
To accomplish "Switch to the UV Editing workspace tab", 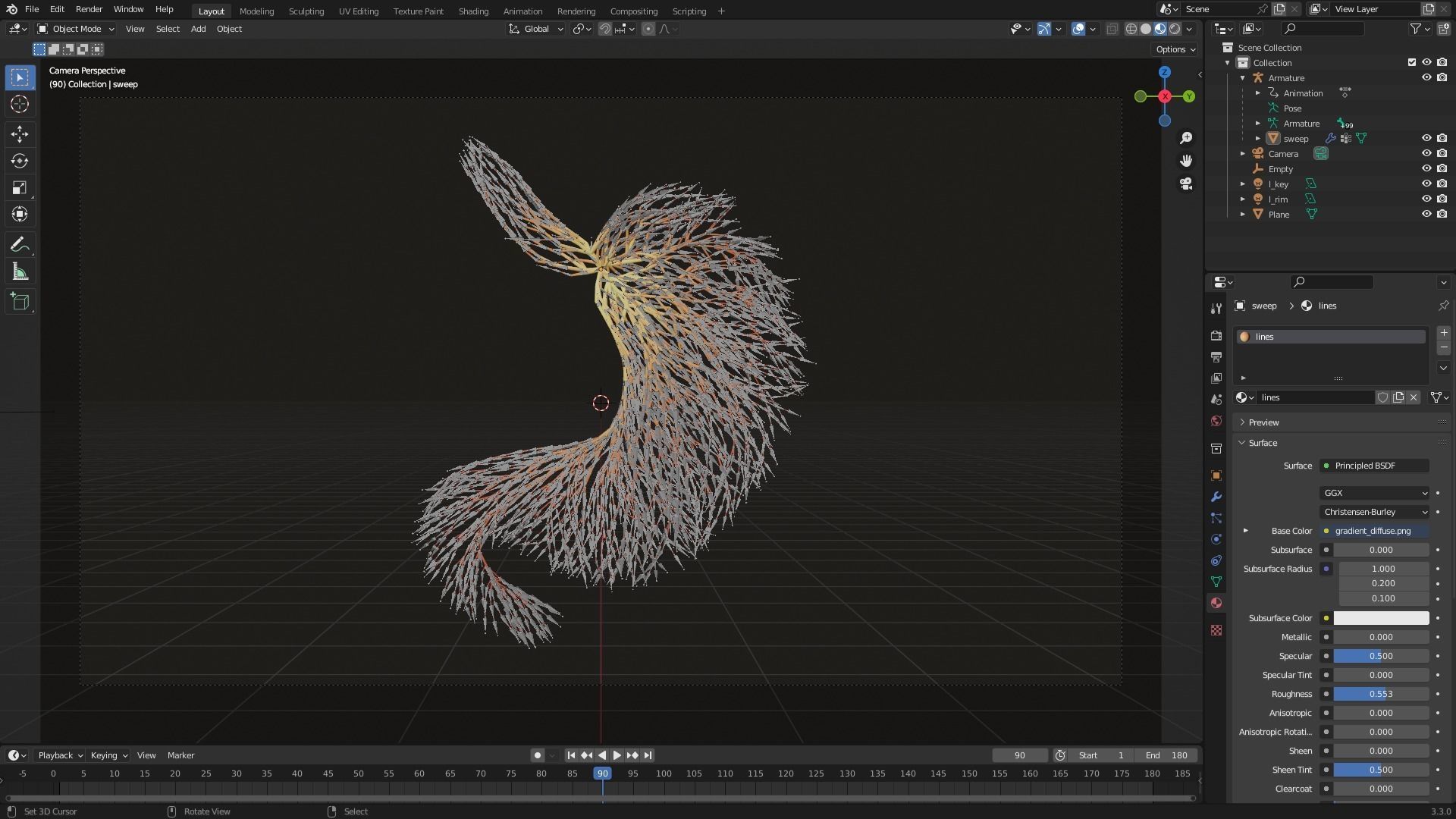I will pyautogui.click(x=358, y=11).
